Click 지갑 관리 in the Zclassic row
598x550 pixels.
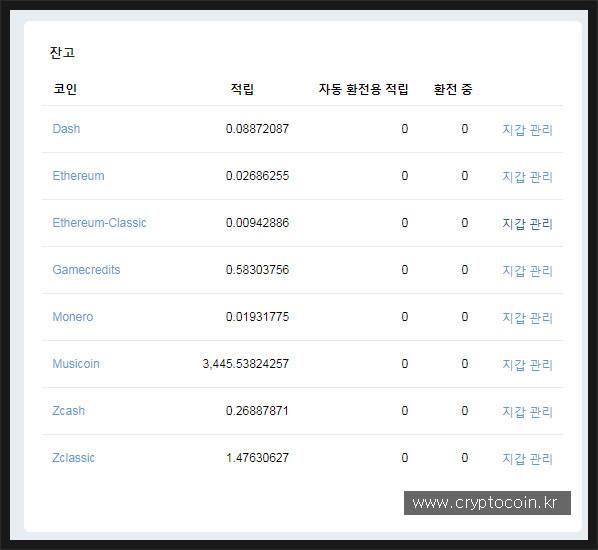coord(527,458)
